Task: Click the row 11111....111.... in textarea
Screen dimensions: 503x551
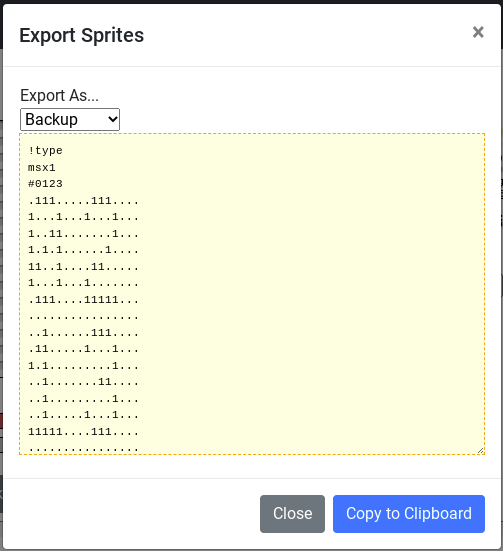Action: 83,432
